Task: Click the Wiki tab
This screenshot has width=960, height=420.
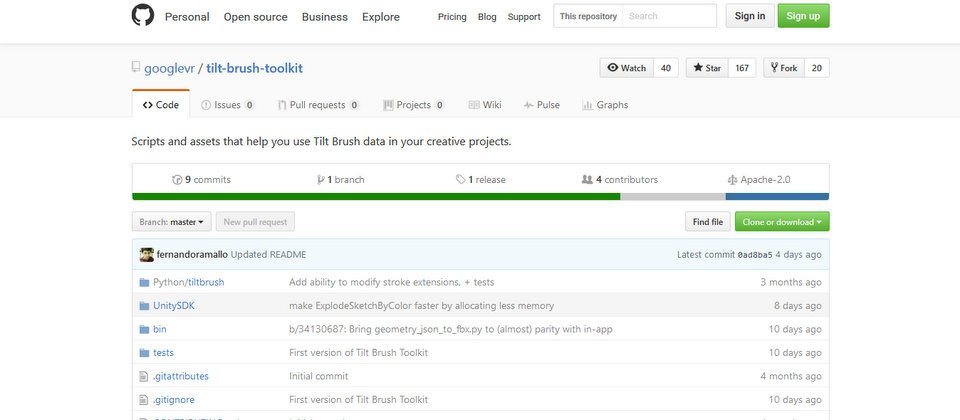Action: coord(484,105)
